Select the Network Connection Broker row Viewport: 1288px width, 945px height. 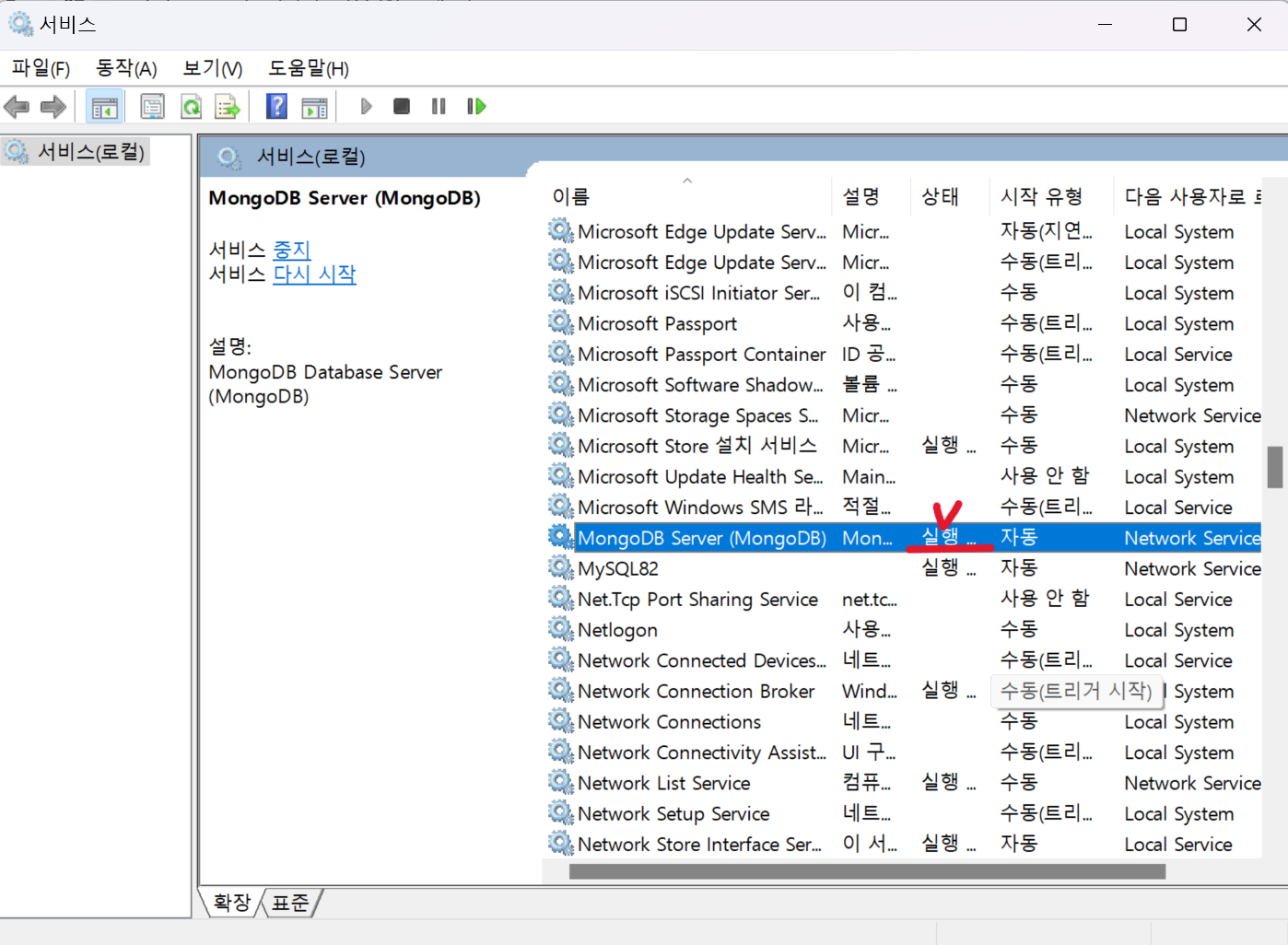[x=904, y=691]
